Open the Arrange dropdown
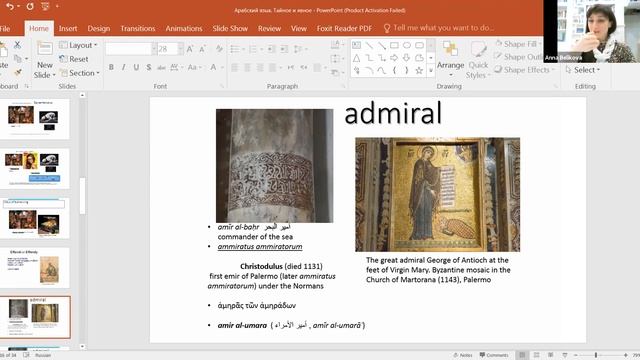Image resolution: width=640 pixels, height=360 pixels. [450, 59]
